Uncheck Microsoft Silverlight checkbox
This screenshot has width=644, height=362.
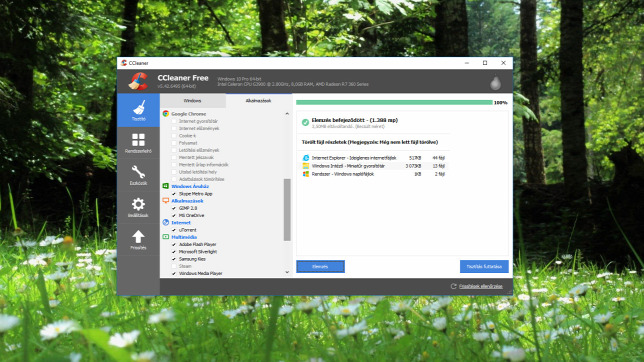point(174,252)
